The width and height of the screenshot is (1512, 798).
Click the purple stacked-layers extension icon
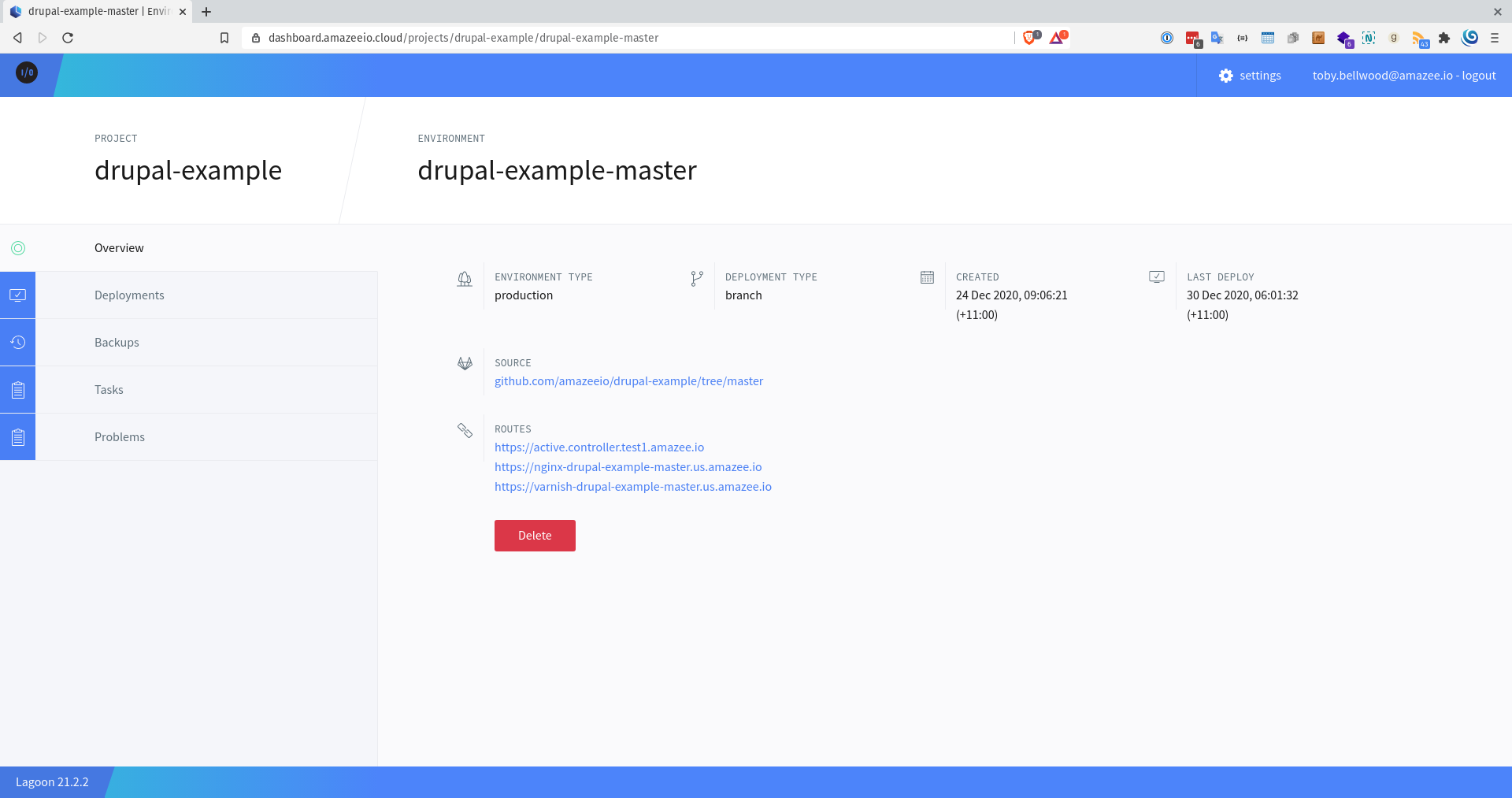[1344, 39]
